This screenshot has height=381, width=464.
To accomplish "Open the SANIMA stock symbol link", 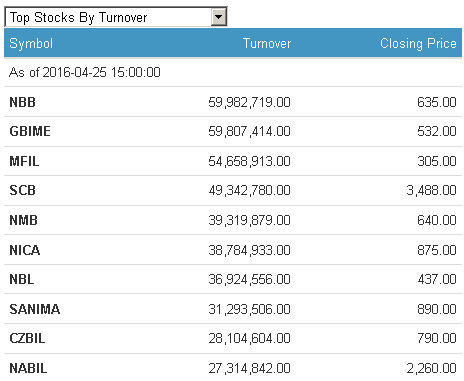I will [35, 309].
